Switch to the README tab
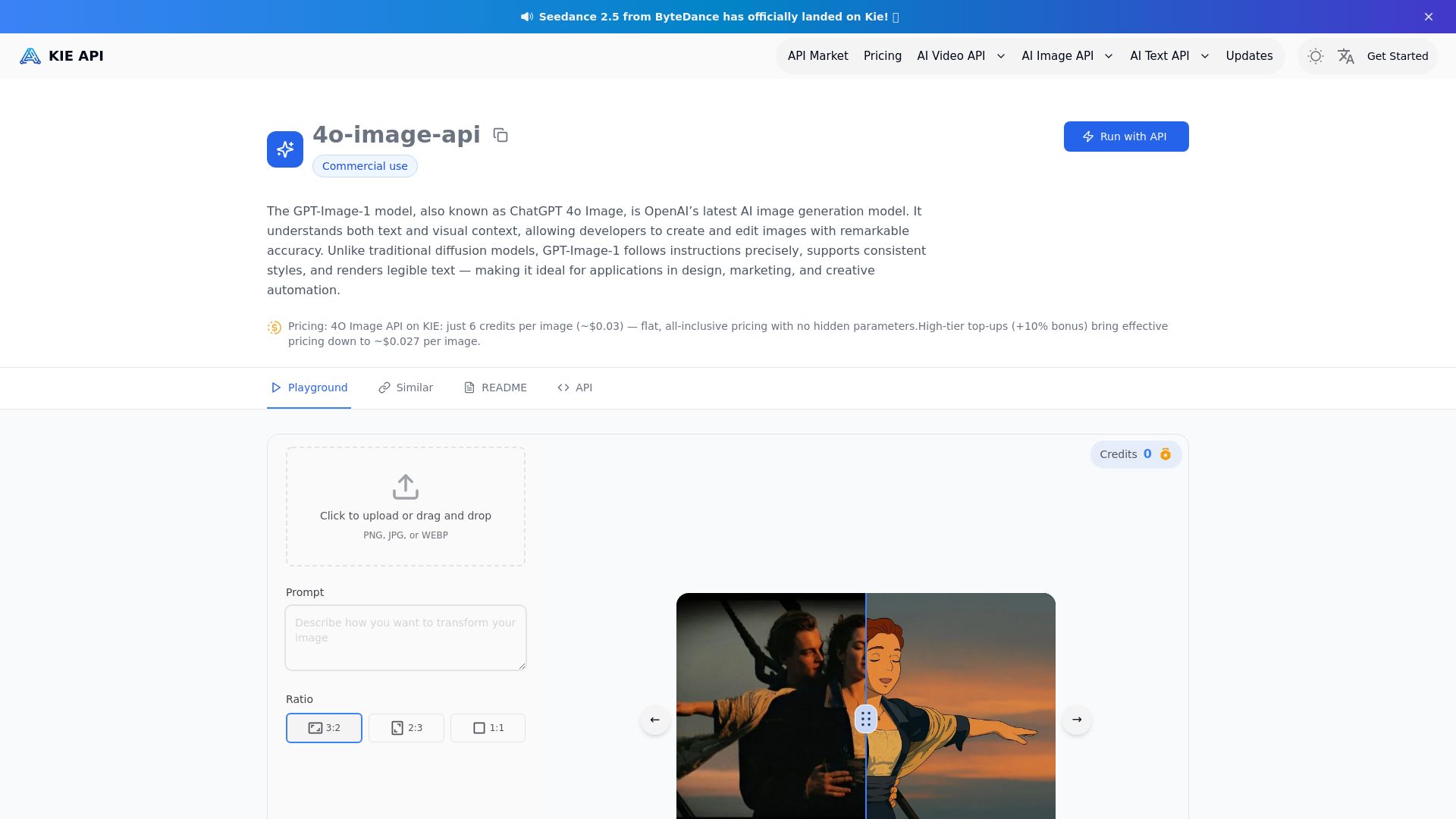 (x=495, y=388)
